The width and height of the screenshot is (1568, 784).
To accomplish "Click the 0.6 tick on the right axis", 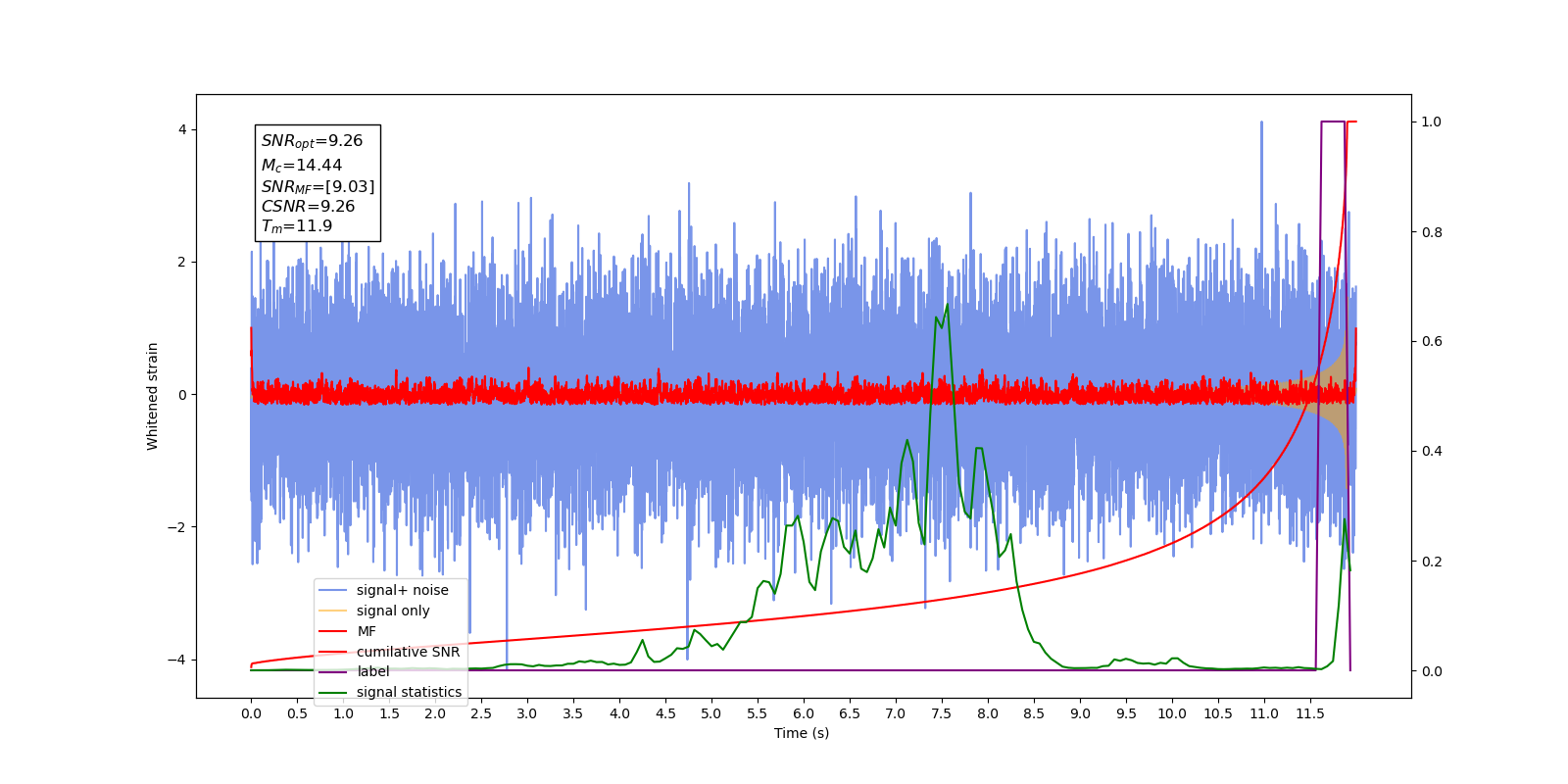I will 1432,342.
